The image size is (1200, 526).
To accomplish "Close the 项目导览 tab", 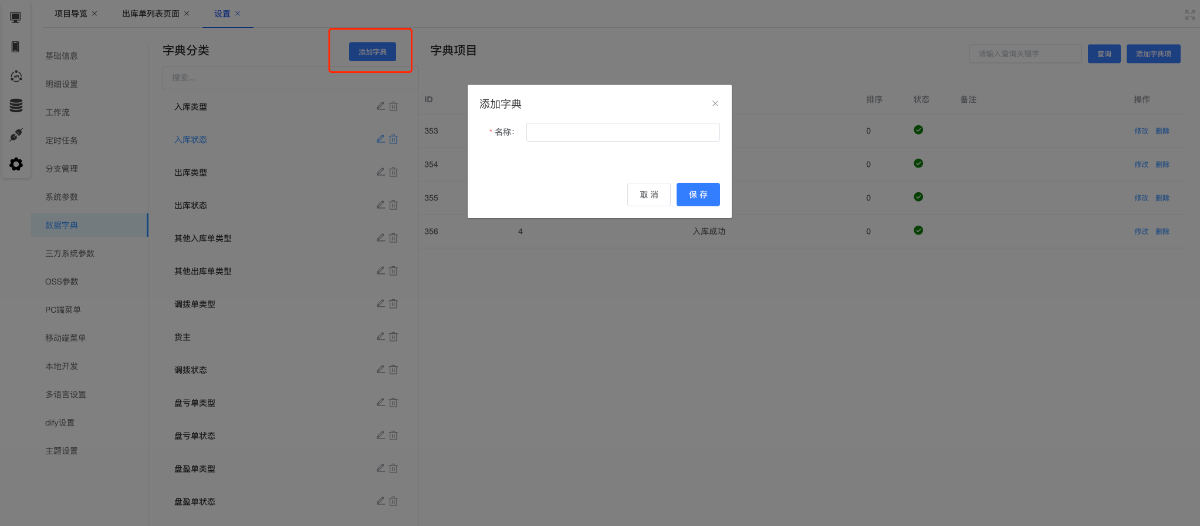I will (x=94, y=14).
